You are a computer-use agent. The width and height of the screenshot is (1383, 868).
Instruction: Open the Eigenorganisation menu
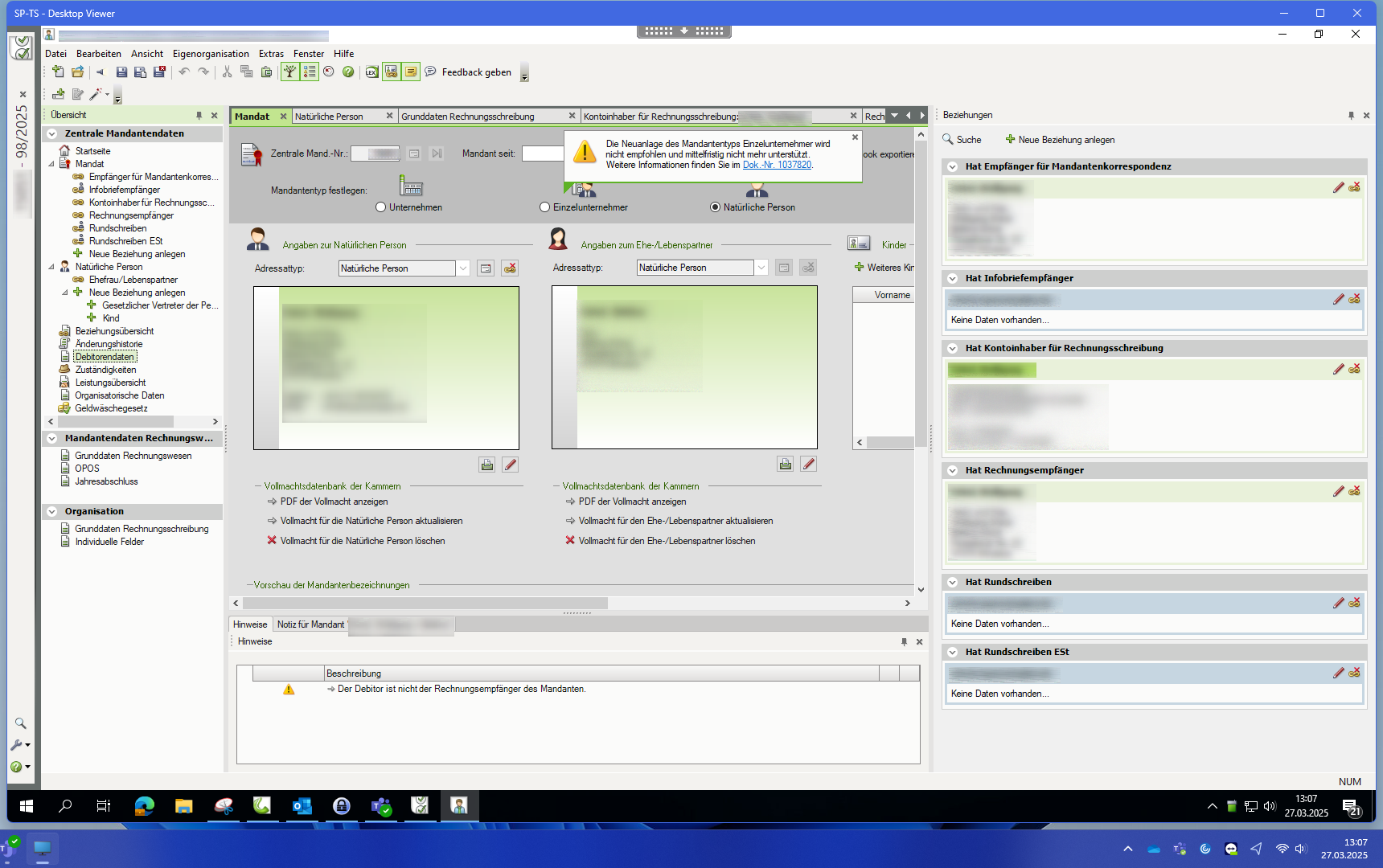211,54
